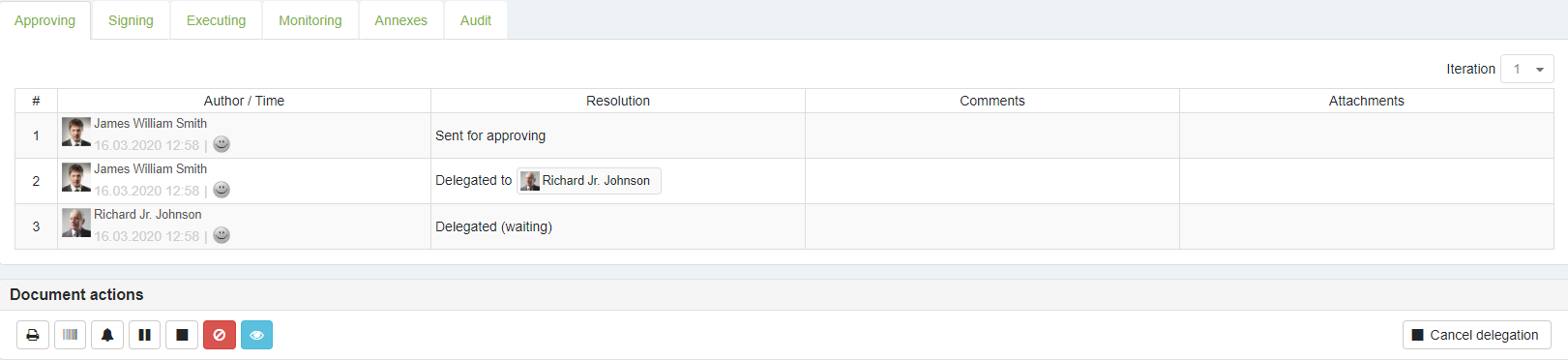Open the Audit tab
The width and height of the screenshot is (1568, 360).
point(476,20)
